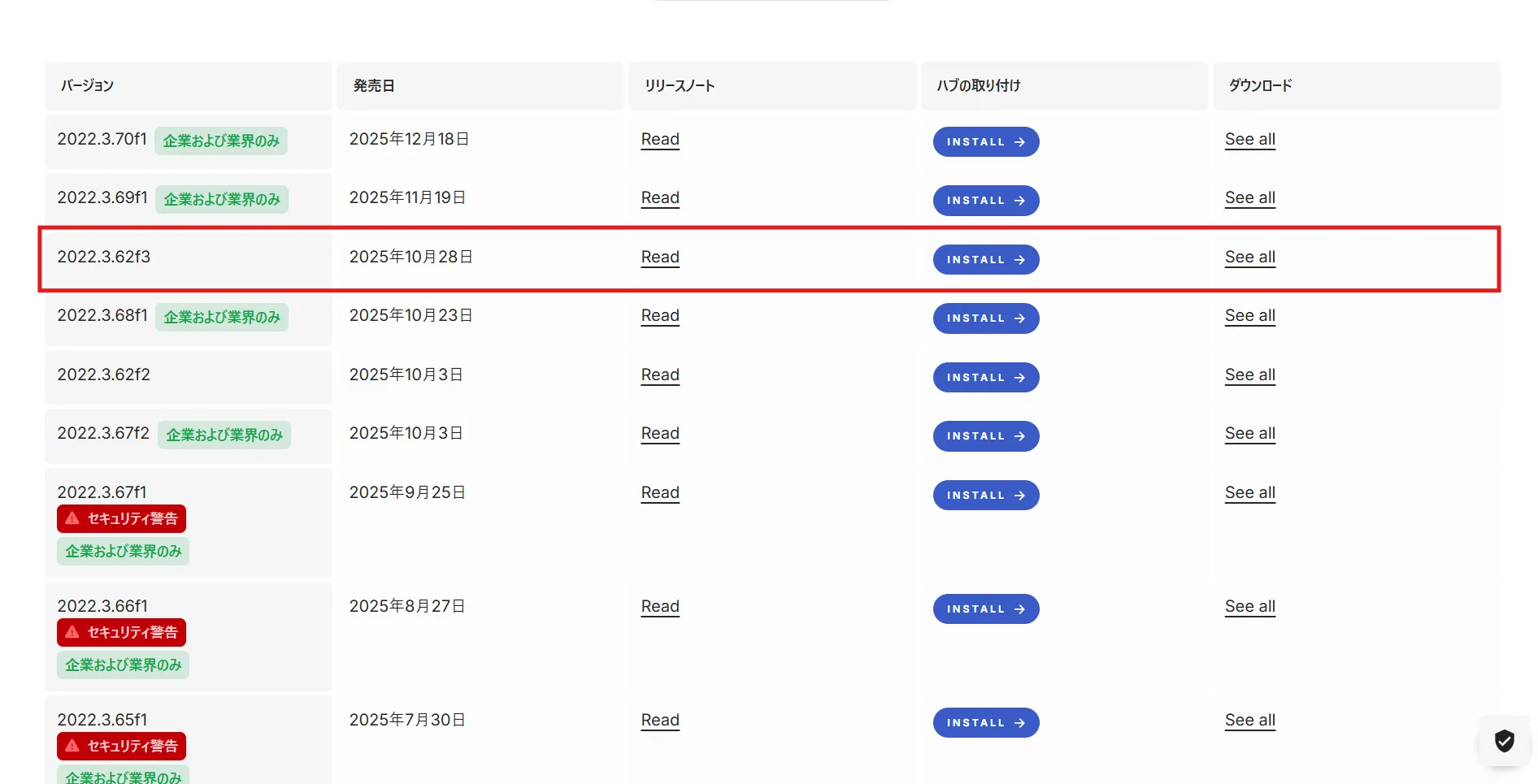Open See all for 2022.3.67f1
Screen dimensions: 1538x784
click(1249, 493)
